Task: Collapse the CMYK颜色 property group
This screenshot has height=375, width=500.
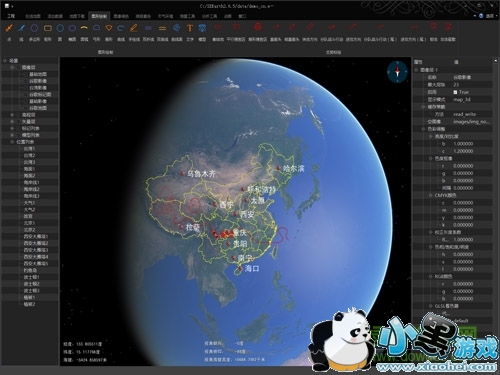Action: [431, 195]
